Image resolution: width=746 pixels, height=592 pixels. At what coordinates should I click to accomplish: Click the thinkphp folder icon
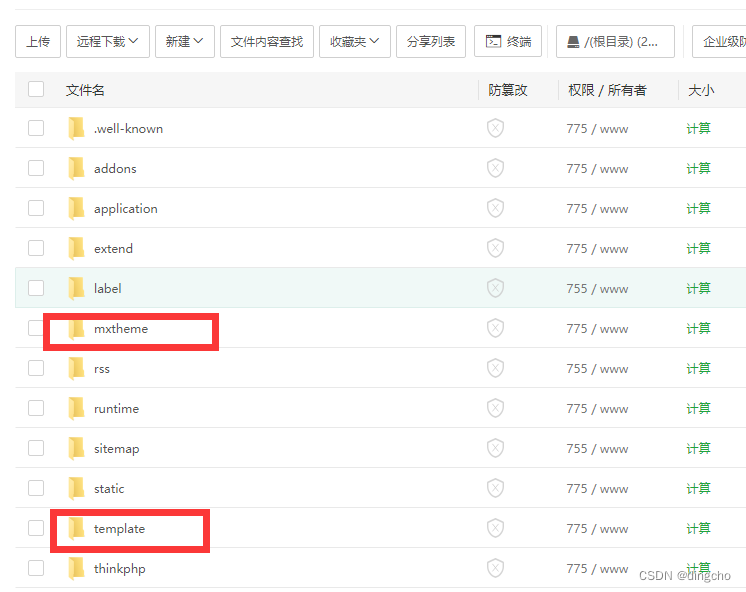(76, 568)
